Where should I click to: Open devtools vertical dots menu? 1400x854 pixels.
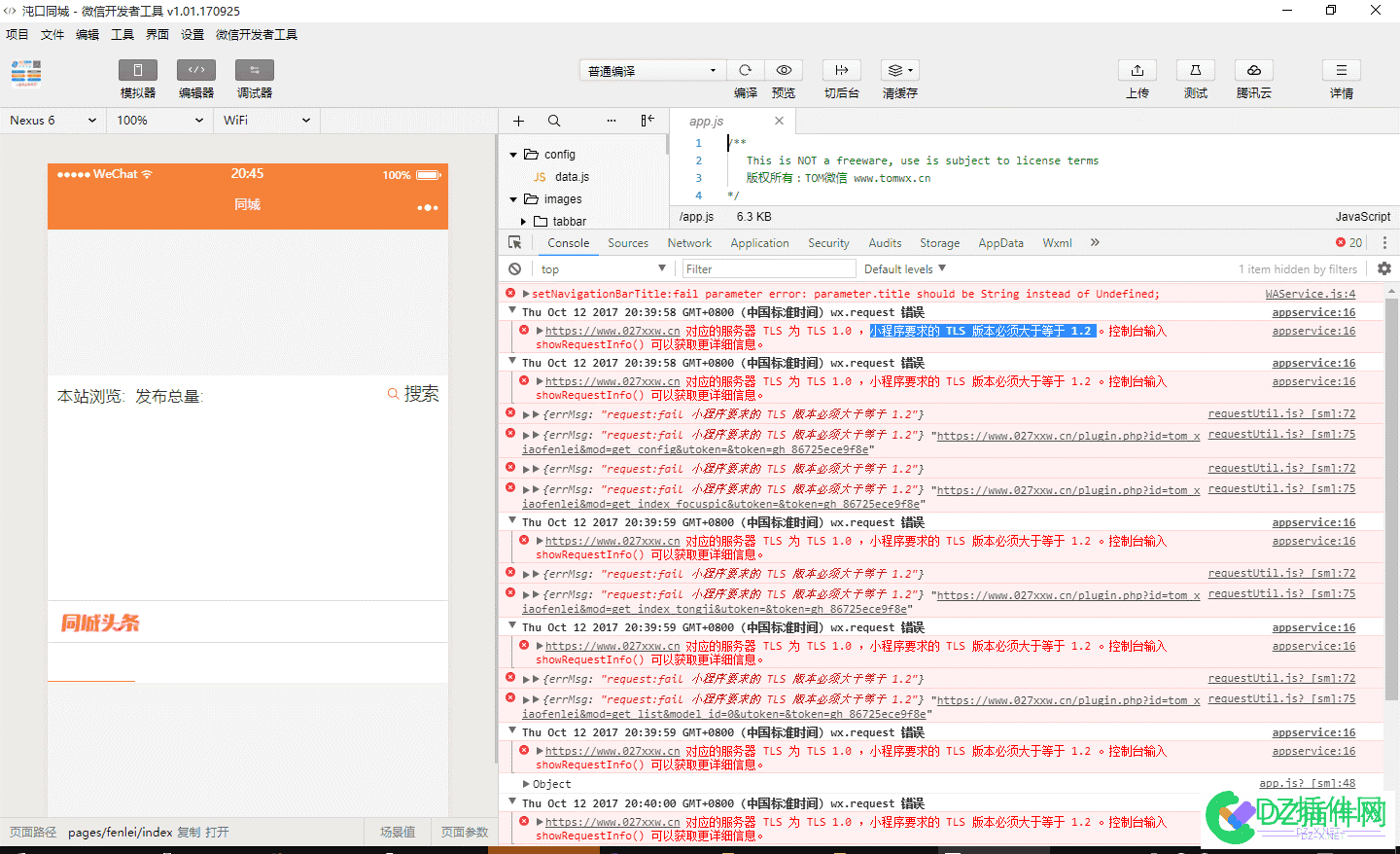tap(1384, 243)
